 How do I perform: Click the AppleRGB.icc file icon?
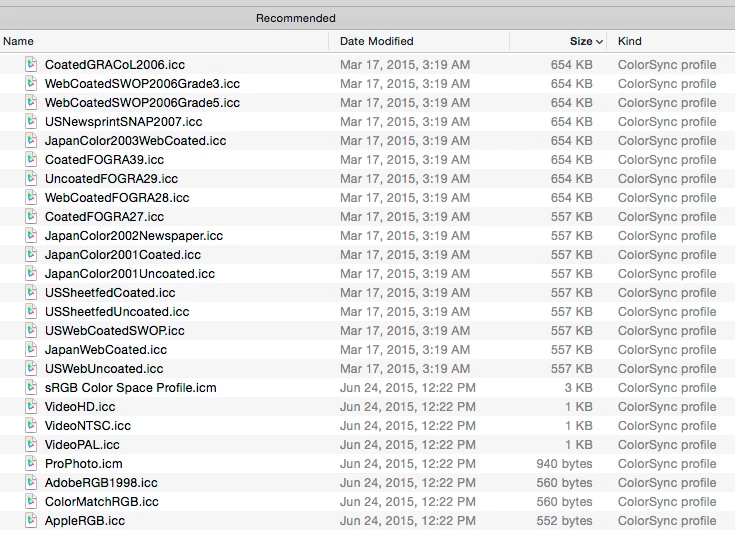pos(31,520)
